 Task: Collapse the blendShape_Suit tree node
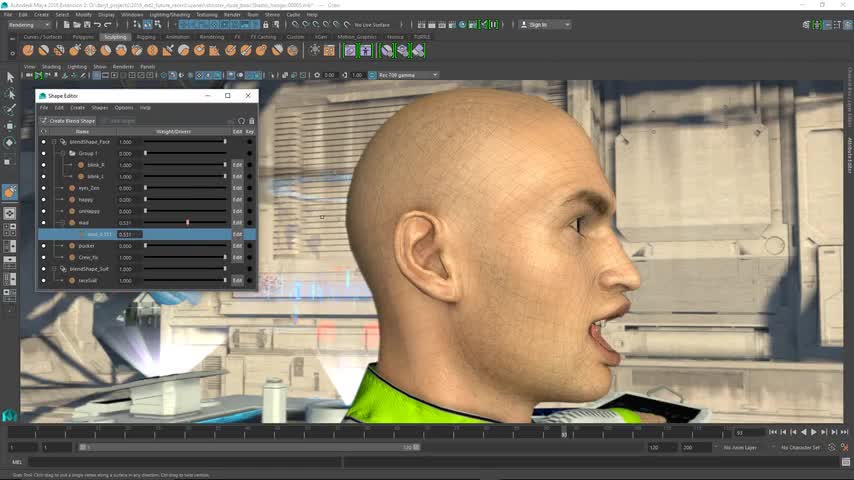click(54, 269)
